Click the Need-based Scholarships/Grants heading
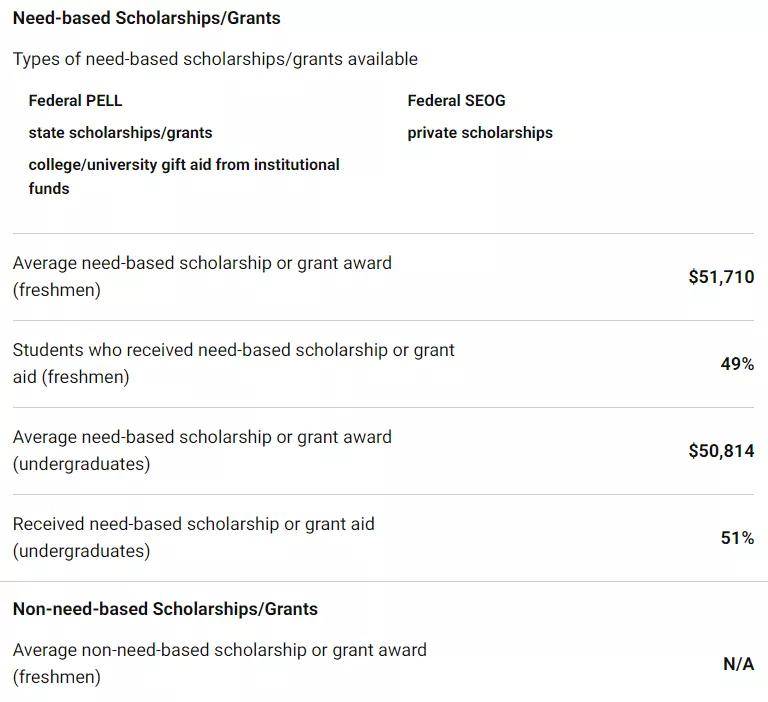The image size is (768, 702). pyautogui.click(x=146, y=18)
